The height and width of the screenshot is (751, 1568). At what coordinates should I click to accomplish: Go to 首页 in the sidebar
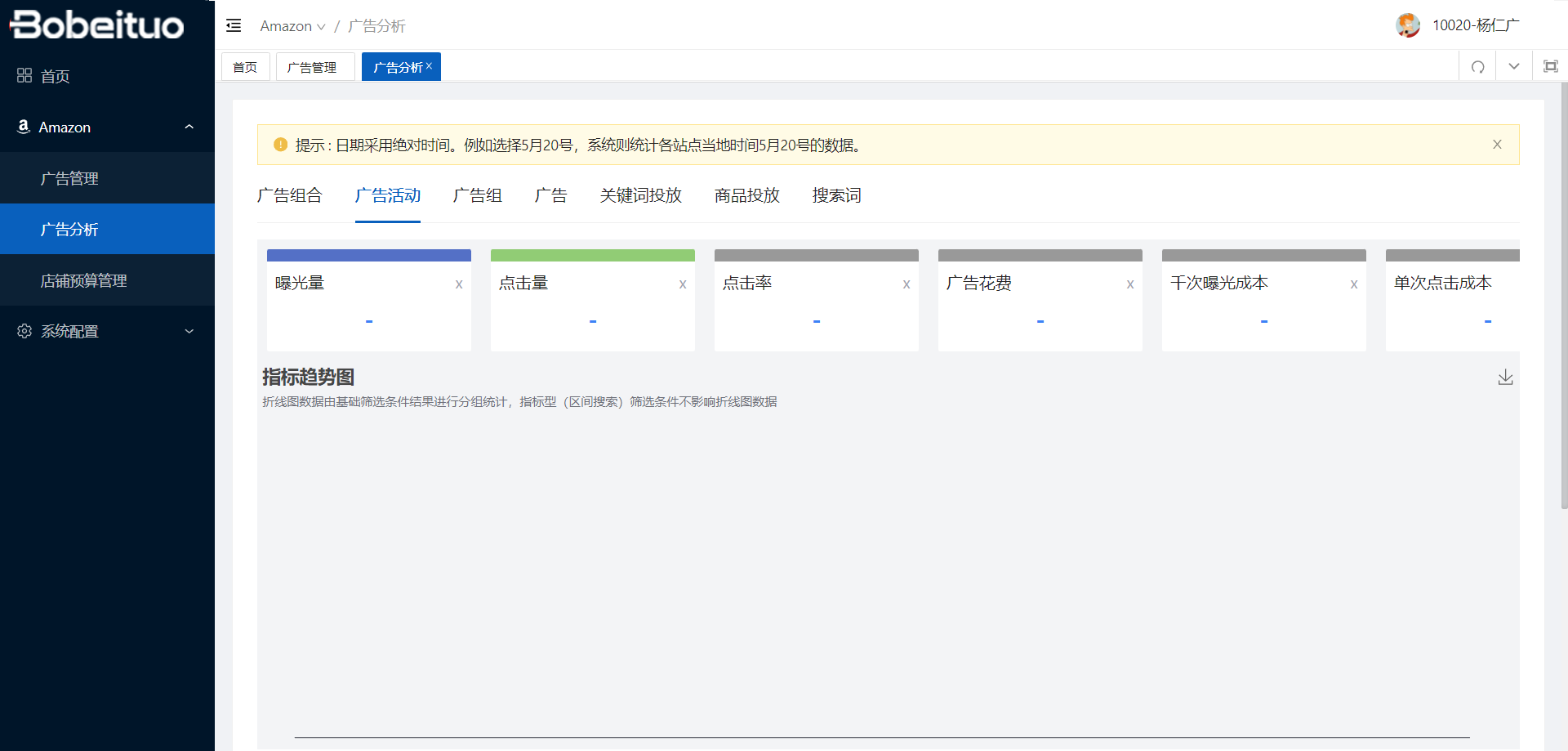pyautogui.click(x=107, y=76)
